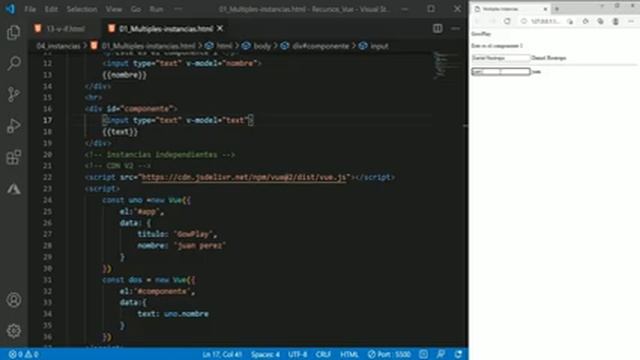Screen dimensions: 640x360
Task: Open the File menu
Action: [30, 9]
